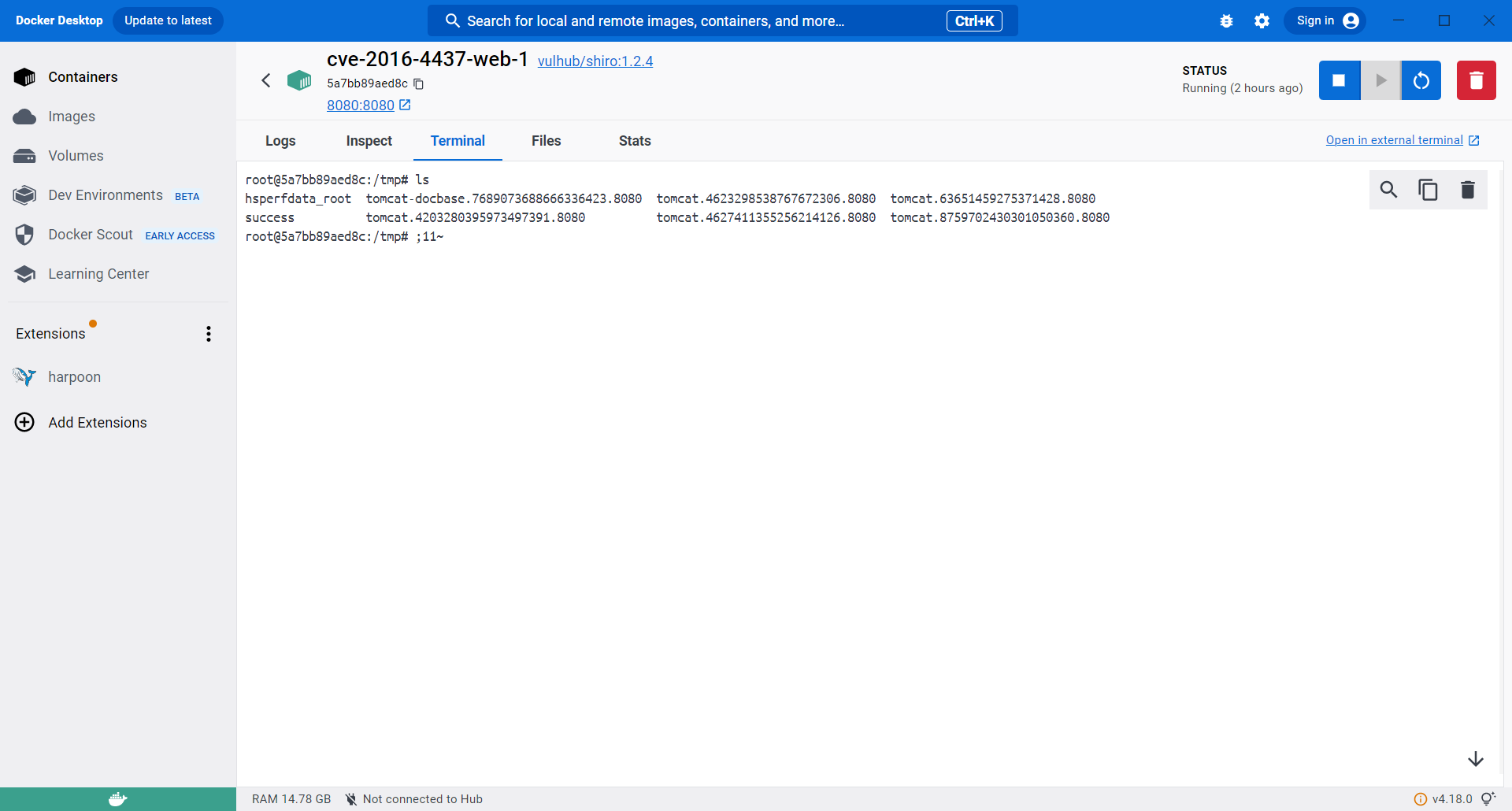The image size is (1512, 811).
Task: Go back using the back arrow
Action: tap(266, 80)
